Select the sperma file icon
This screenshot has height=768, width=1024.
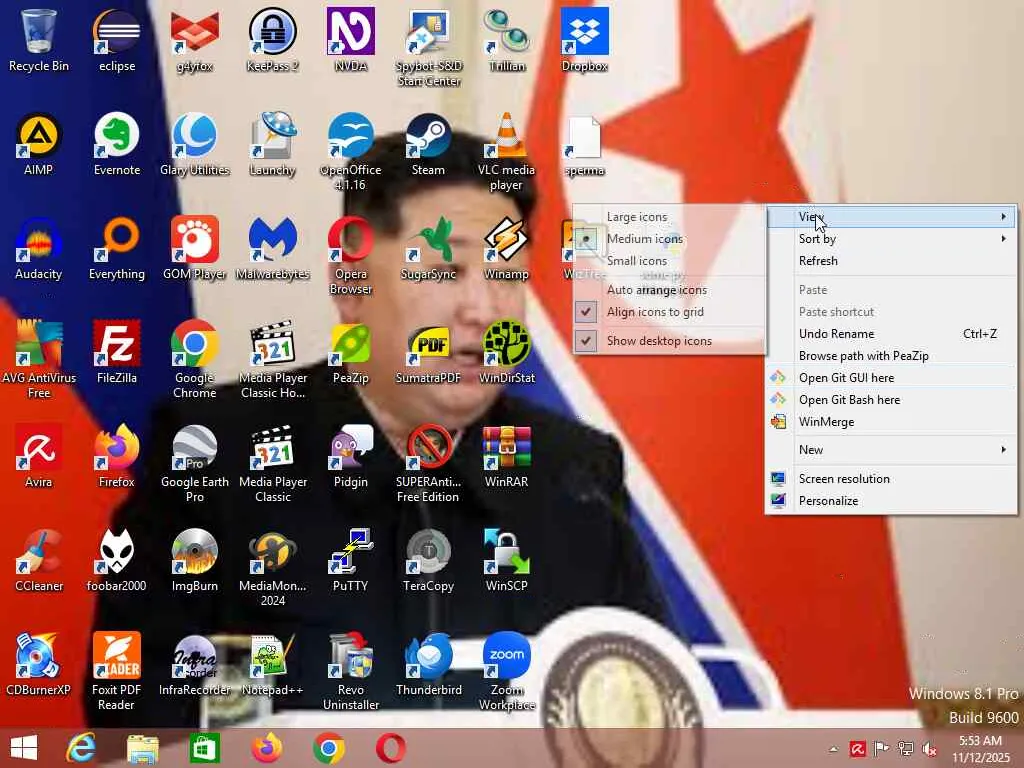(584, 146)
